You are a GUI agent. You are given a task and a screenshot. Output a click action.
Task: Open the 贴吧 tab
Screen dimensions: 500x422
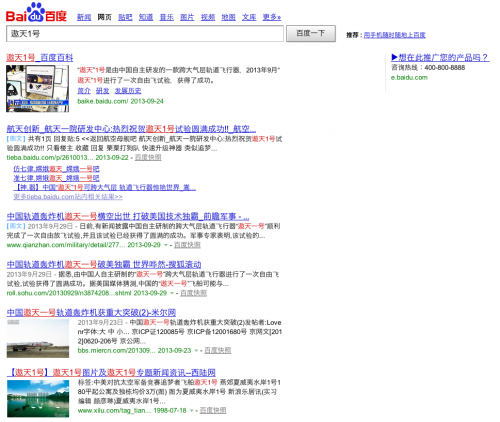coord(125,17)
